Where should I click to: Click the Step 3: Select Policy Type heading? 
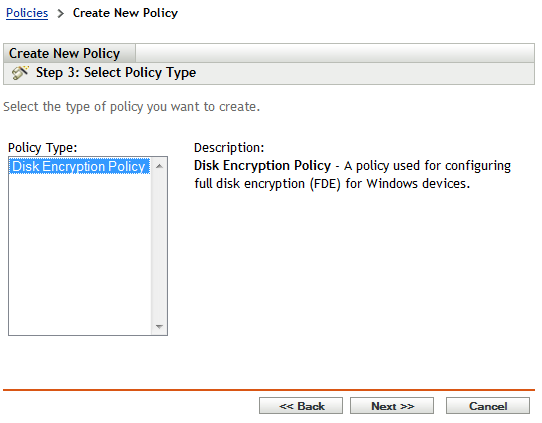coord(116,73)
